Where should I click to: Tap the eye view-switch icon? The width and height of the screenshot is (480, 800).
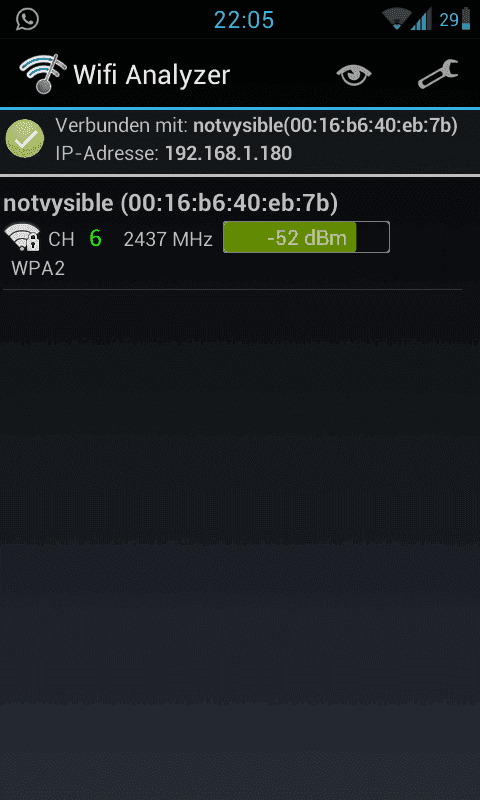(x=353, y=76)
